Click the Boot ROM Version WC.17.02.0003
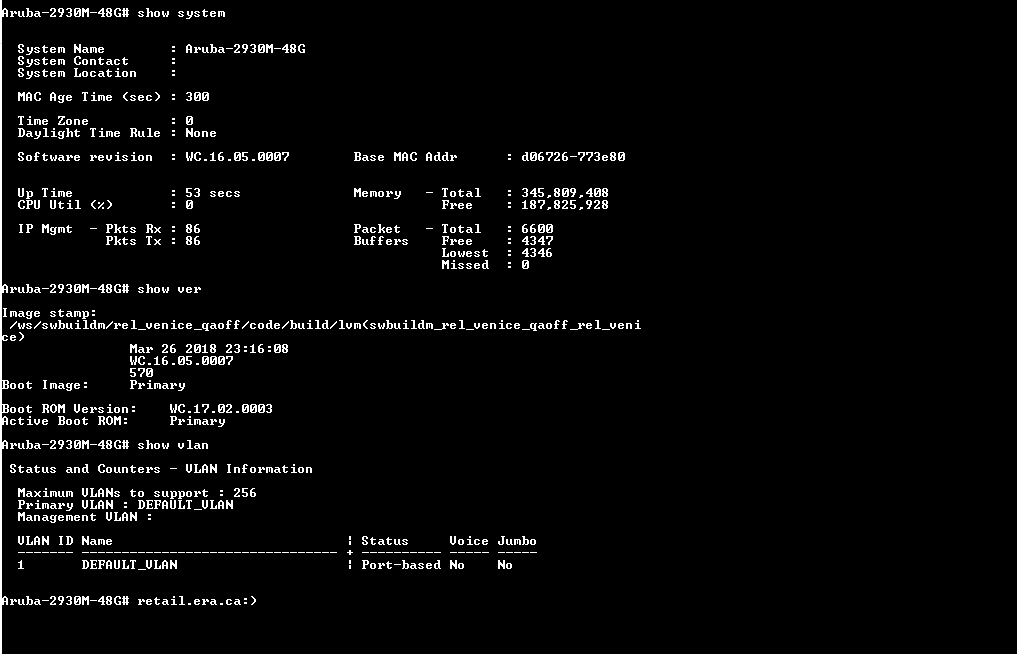The image size is (1017, 654). tap(221, 409)
